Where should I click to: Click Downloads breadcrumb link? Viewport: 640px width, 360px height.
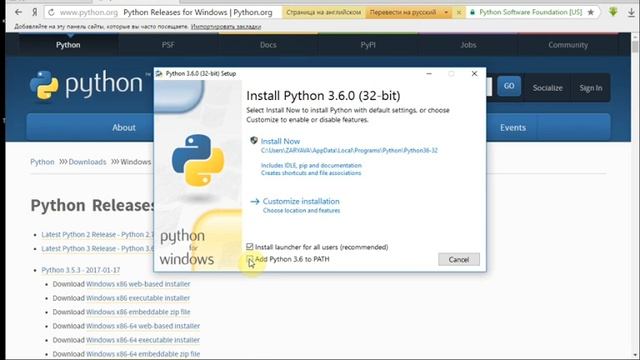tap(87, 162)
